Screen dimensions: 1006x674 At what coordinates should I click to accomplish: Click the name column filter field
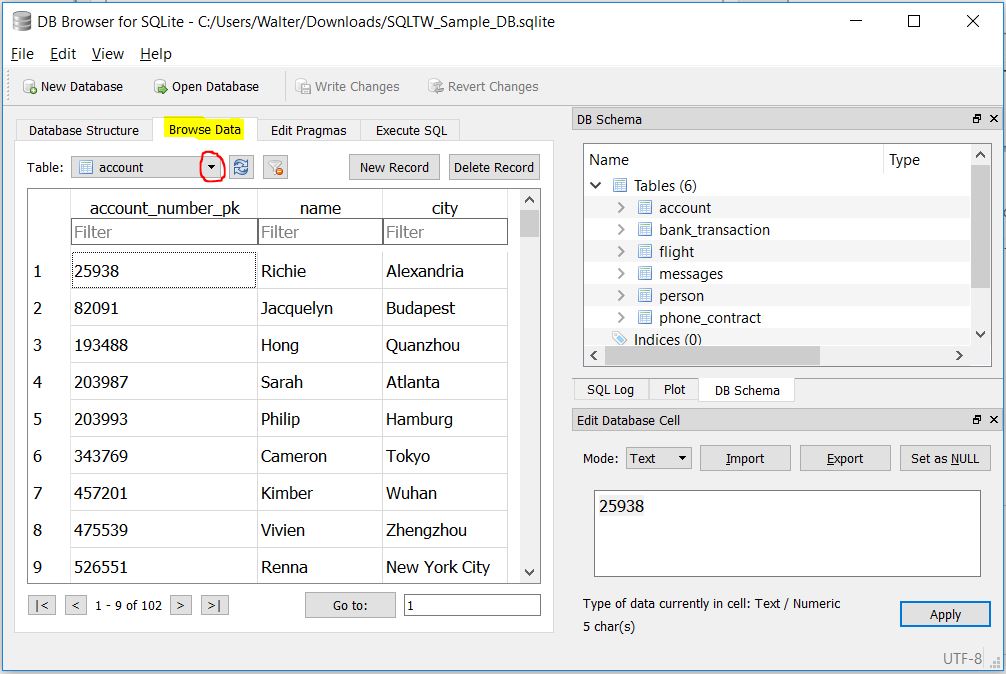coord(320,232)
